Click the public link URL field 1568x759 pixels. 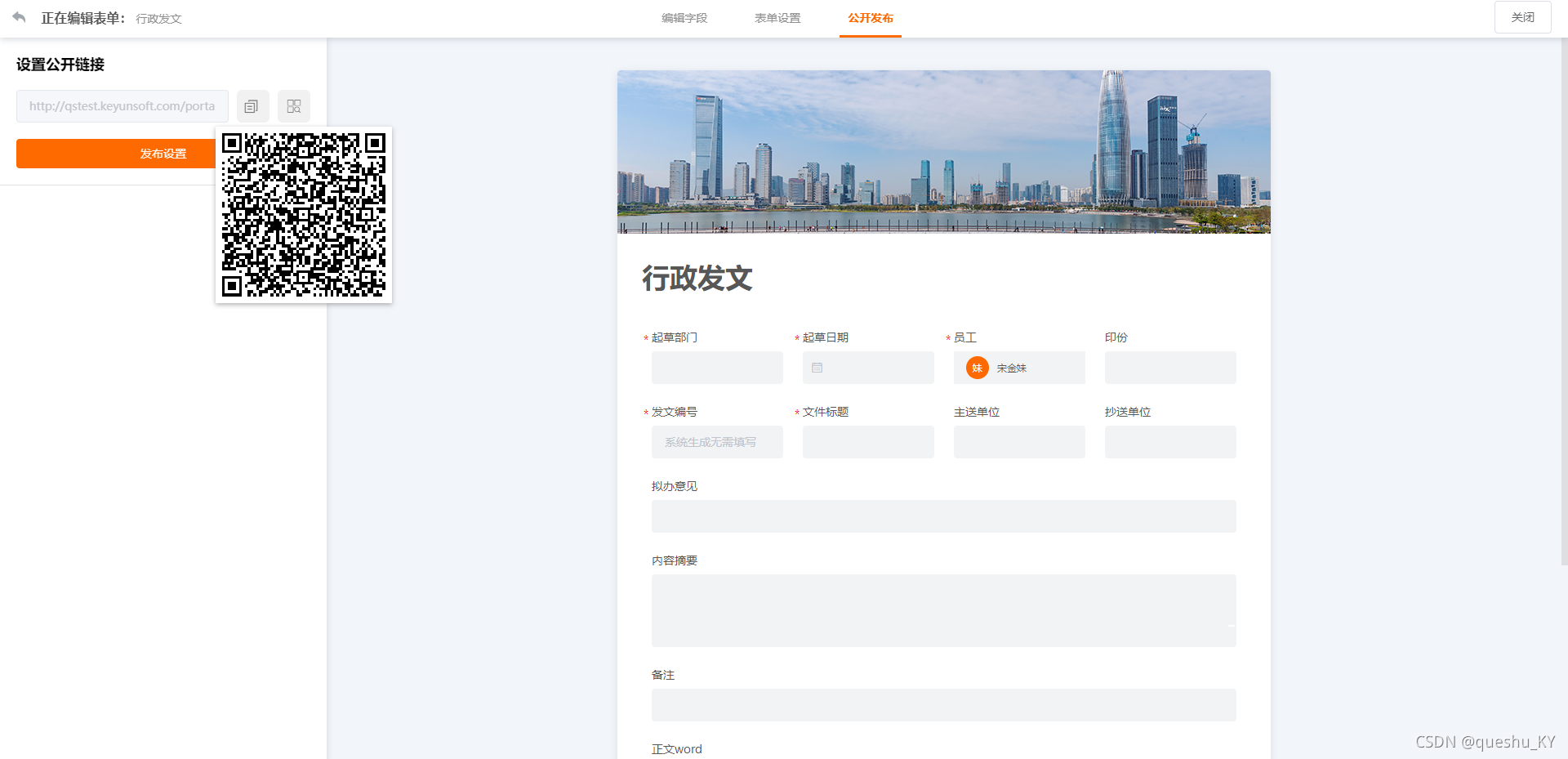122,106
